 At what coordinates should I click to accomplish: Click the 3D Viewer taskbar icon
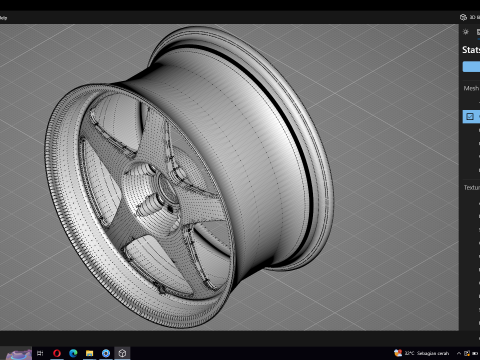click(122, 353)
